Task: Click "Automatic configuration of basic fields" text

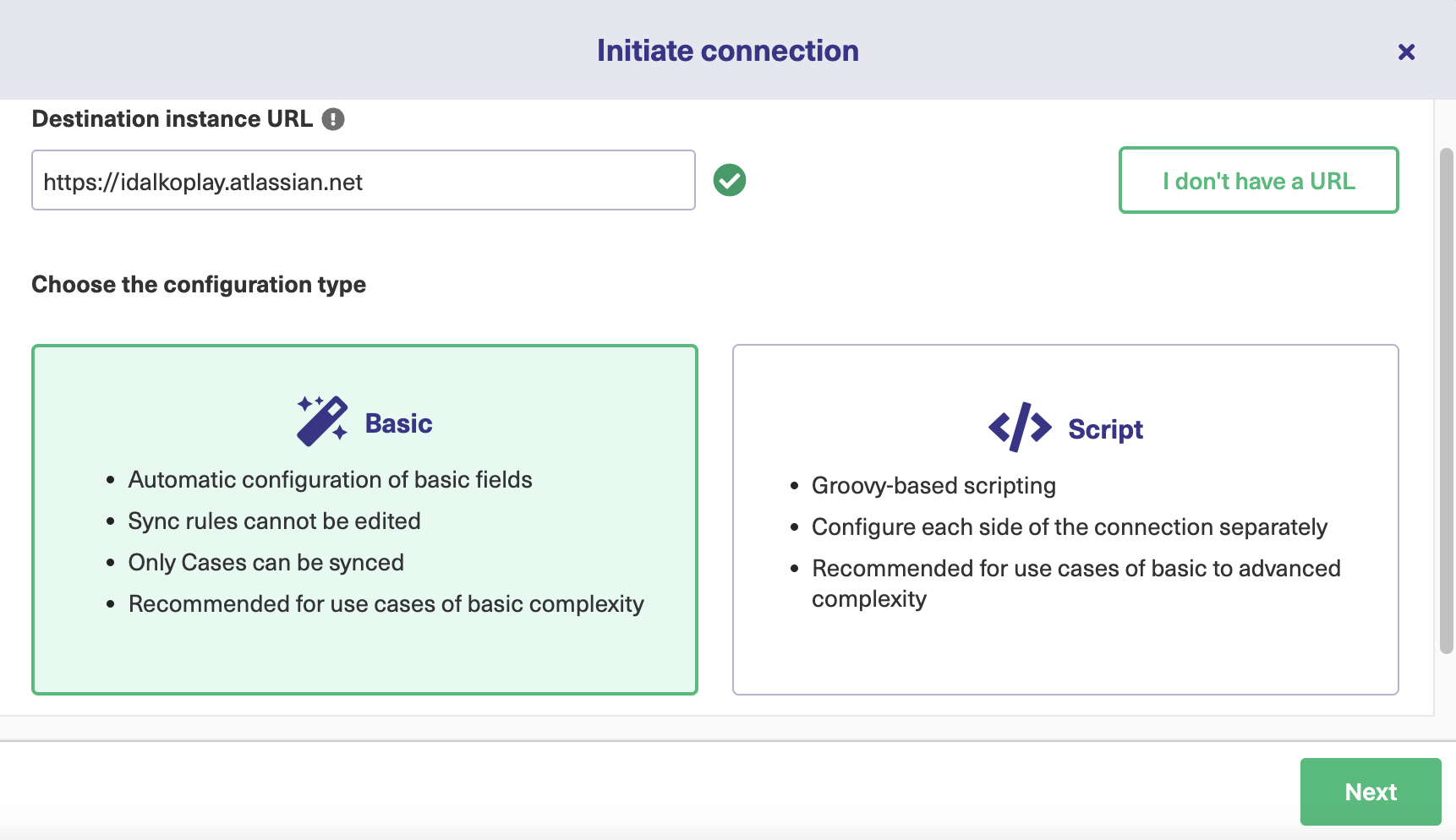Action: click(330, 480)
